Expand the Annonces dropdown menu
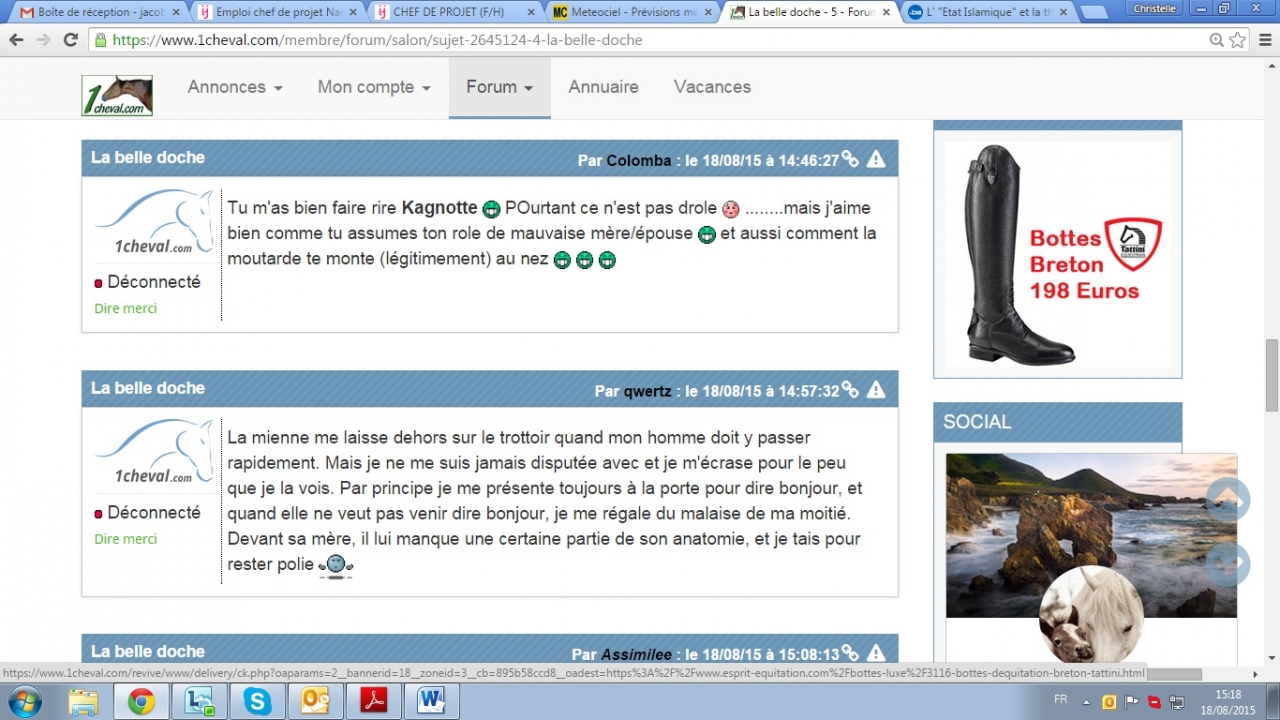 [x=235, y=87]
